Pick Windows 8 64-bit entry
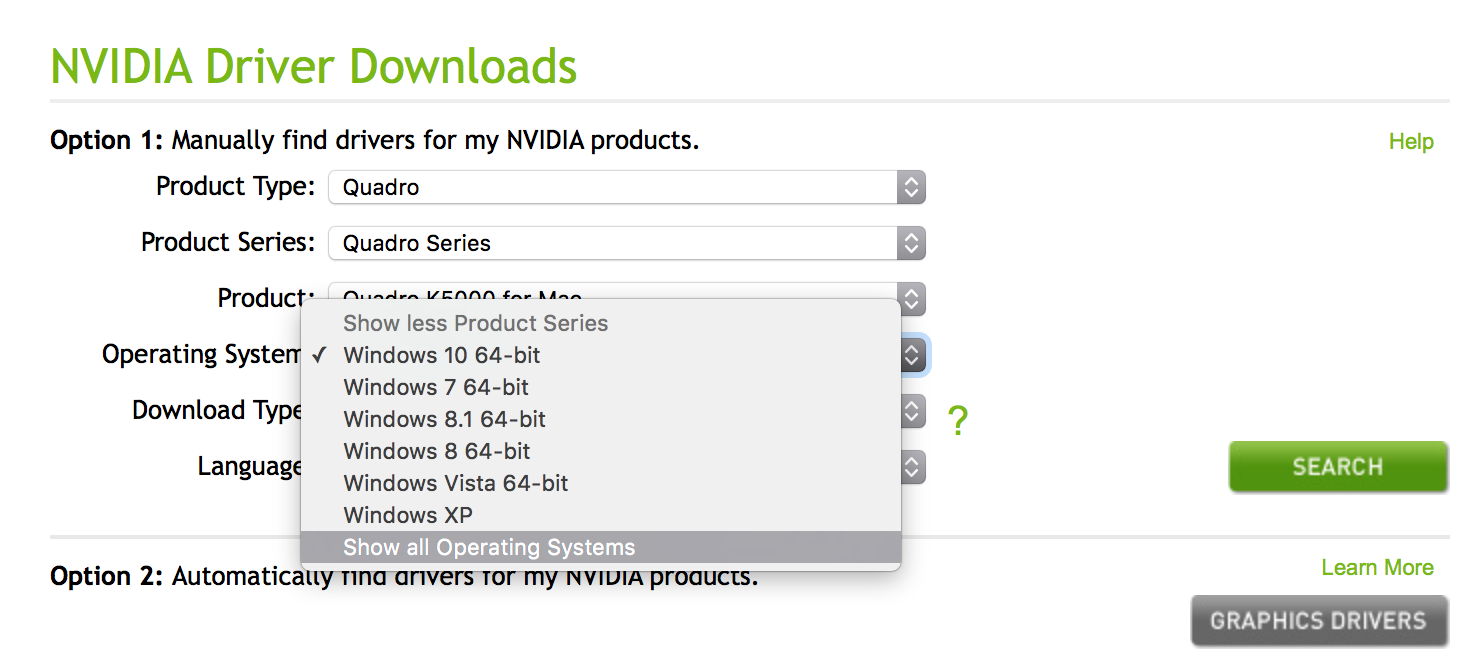The image size is (1464, 656). [x=436, y=451]
